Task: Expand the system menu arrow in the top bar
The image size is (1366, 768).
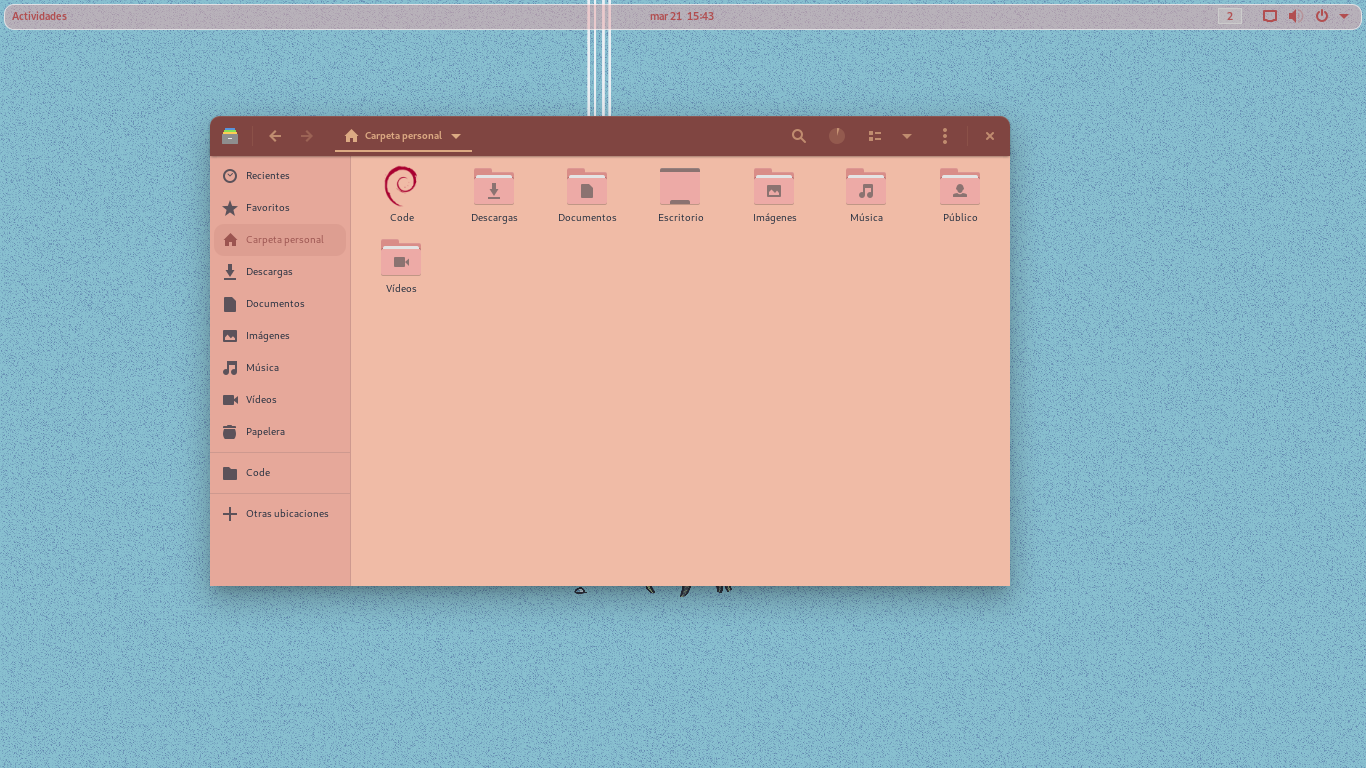Action: [x=1344, y=16]
